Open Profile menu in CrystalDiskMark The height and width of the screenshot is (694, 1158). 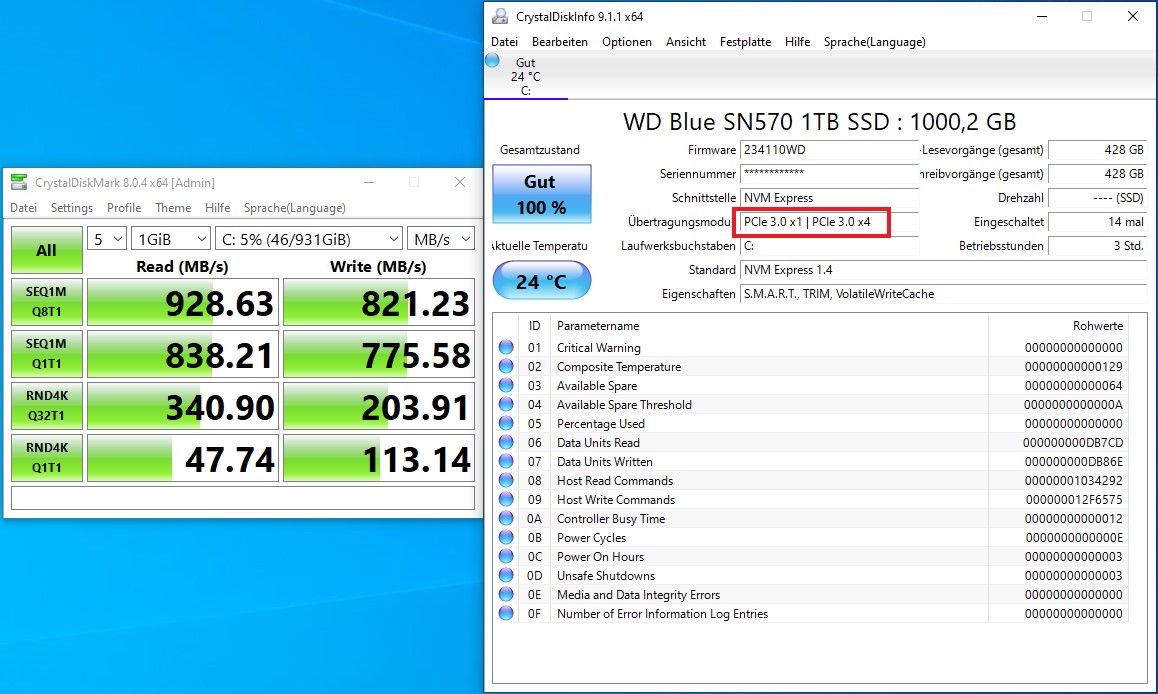[x=124, y=207]
